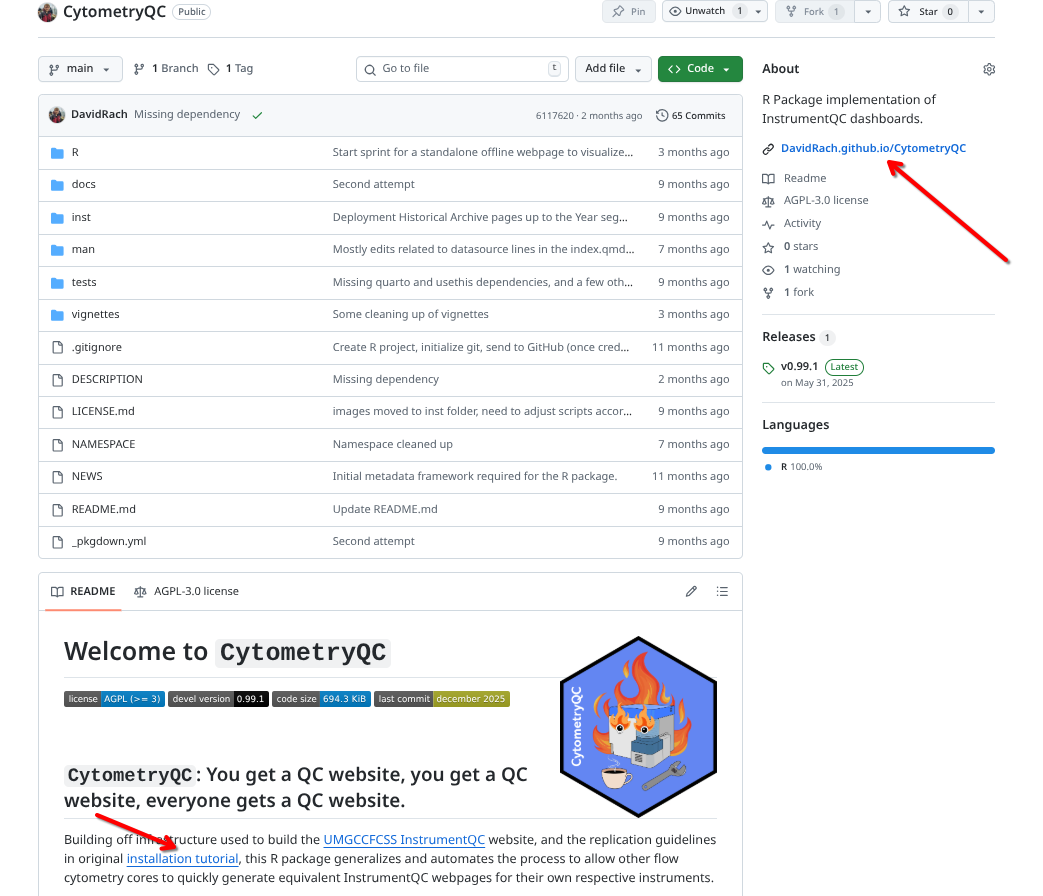Switch to the AGPL-3.0 license tab
The width and height of the screenshot is (1043, 896).
point(186,591)
